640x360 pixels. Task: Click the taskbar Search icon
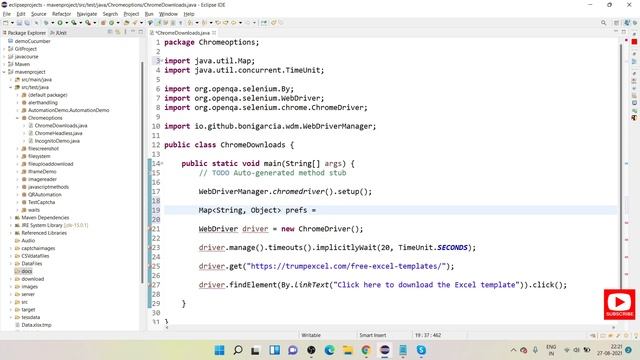click(x=238, y=350)
